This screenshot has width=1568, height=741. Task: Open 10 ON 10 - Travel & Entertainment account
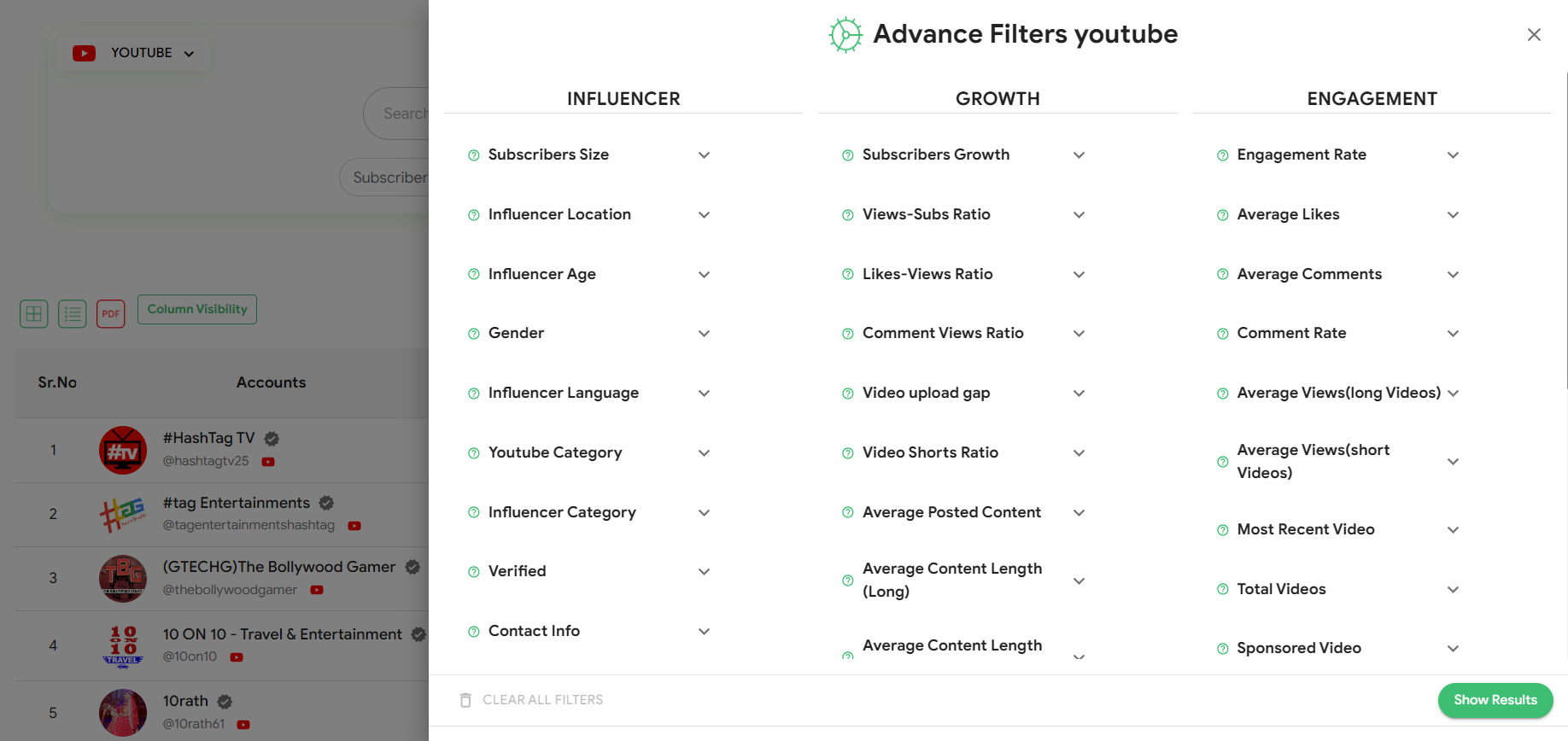point(282,634)
